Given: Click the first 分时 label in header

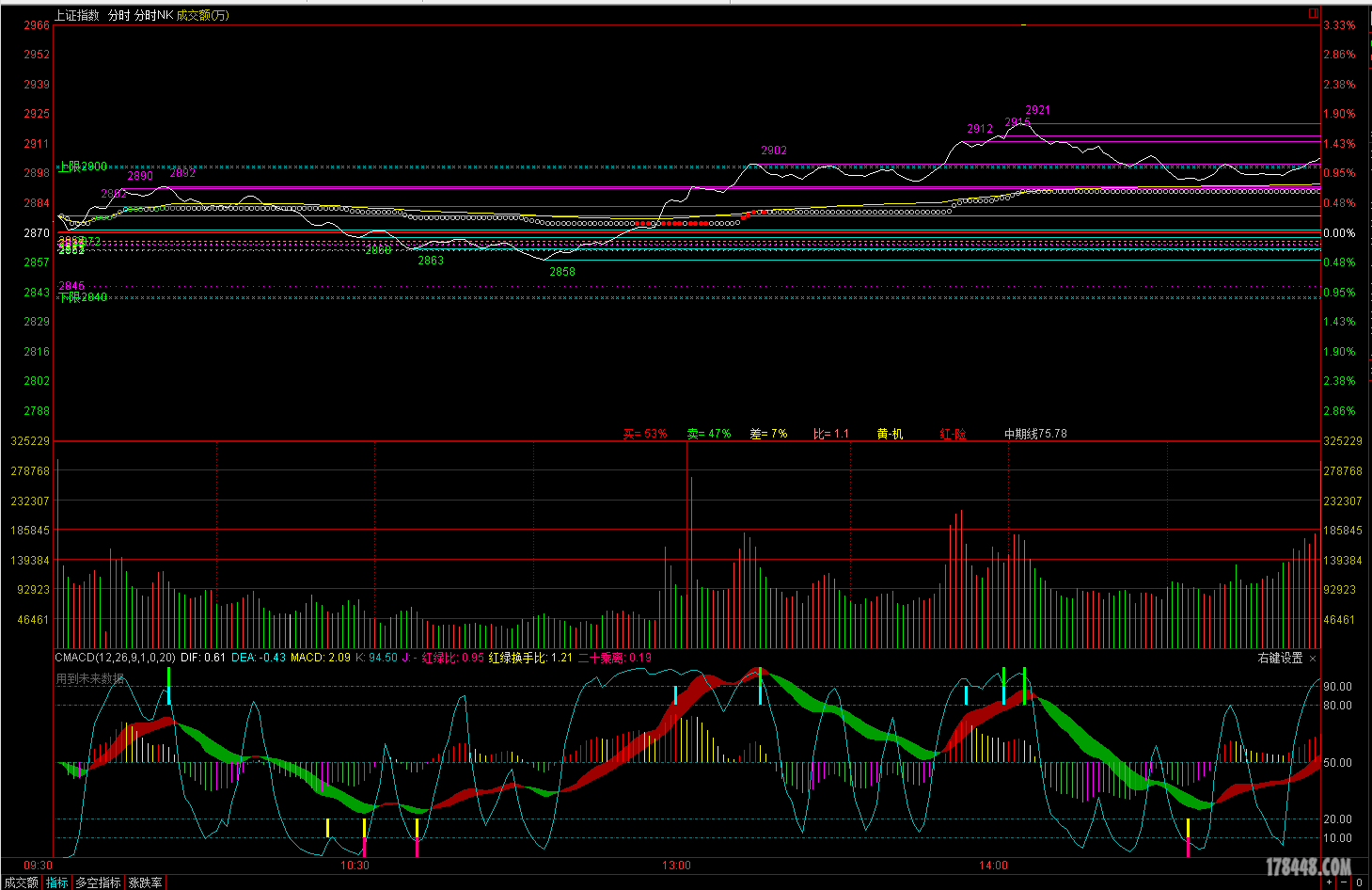Looking at the screenshot, I should click(x=118, y=15).
